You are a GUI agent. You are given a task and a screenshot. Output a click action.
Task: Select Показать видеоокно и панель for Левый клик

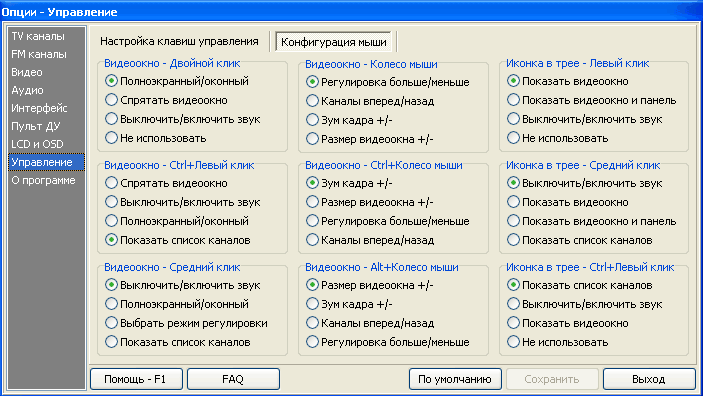click(x=592, y=100)
